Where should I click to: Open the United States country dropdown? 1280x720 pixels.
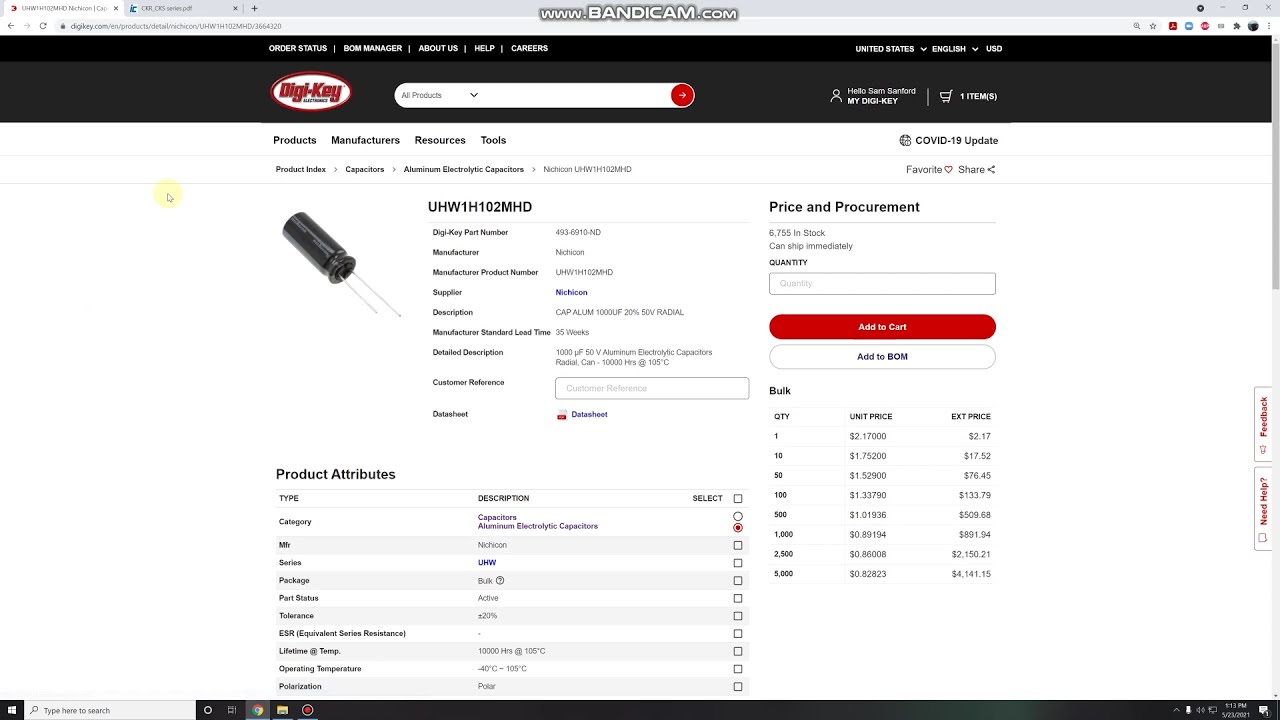(x=890, y=48)
